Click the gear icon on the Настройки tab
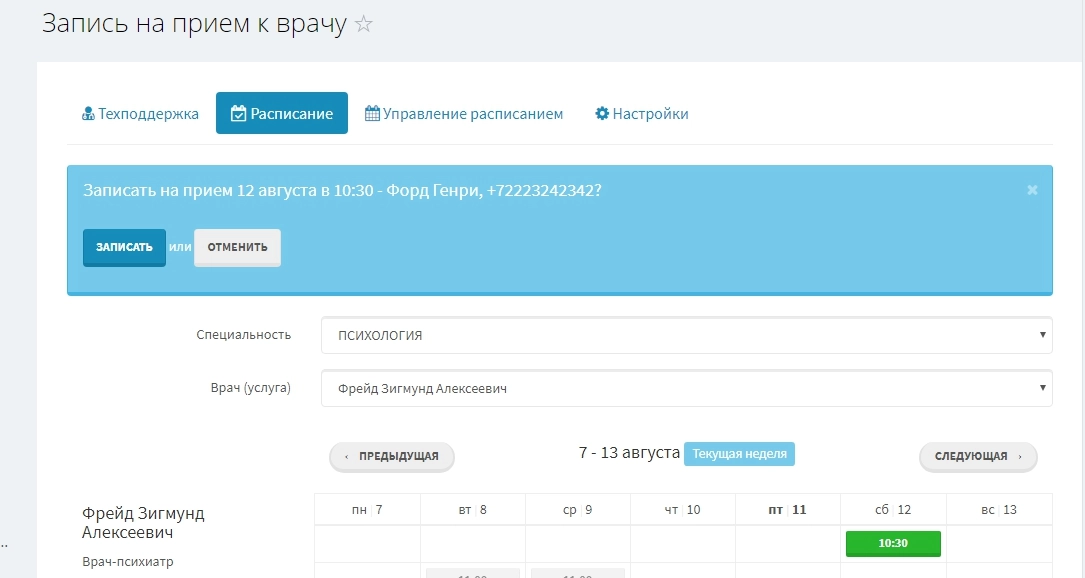Image resolution: width=1085 pixels, height=578 pixels. tap(601, 113)
